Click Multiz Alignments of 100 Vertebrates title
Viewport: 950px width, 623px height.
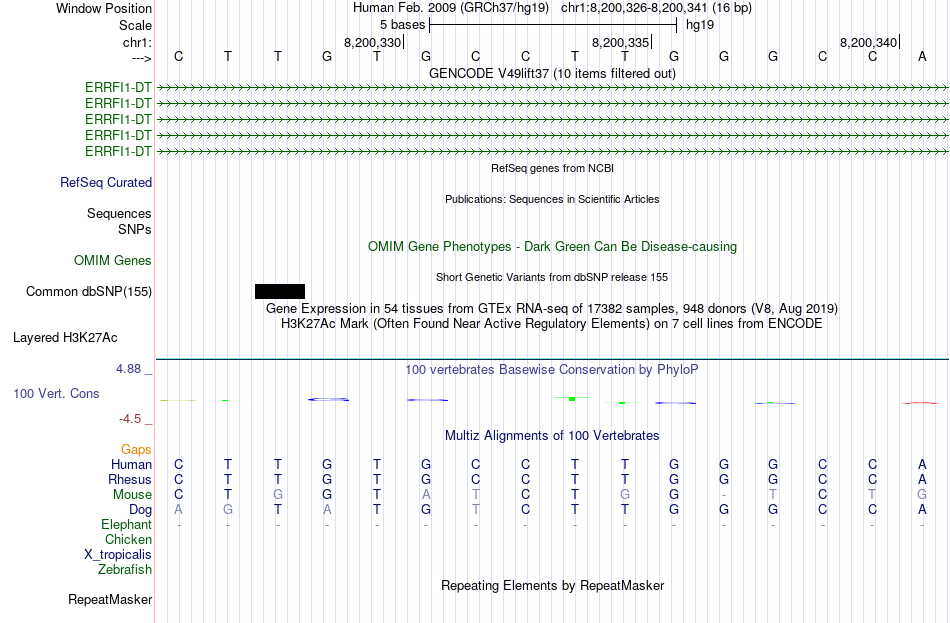coord(552,436)
